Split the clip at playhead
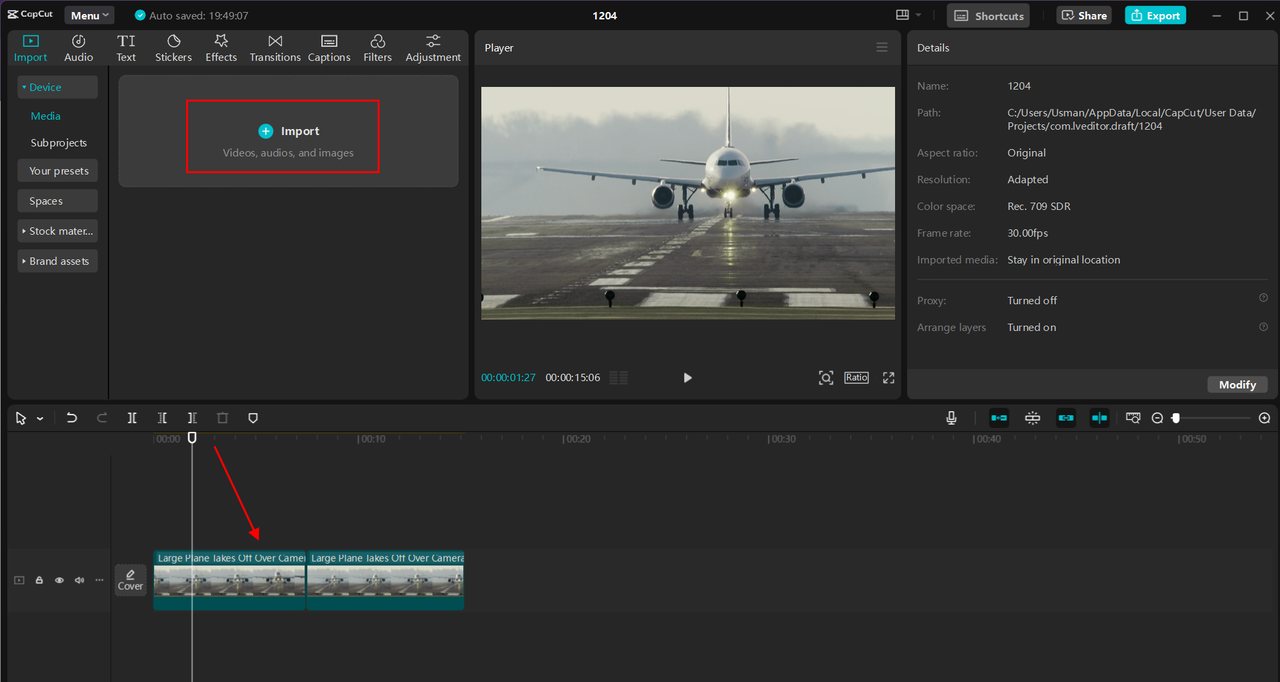1280x682 pixels. click(132, 418)
